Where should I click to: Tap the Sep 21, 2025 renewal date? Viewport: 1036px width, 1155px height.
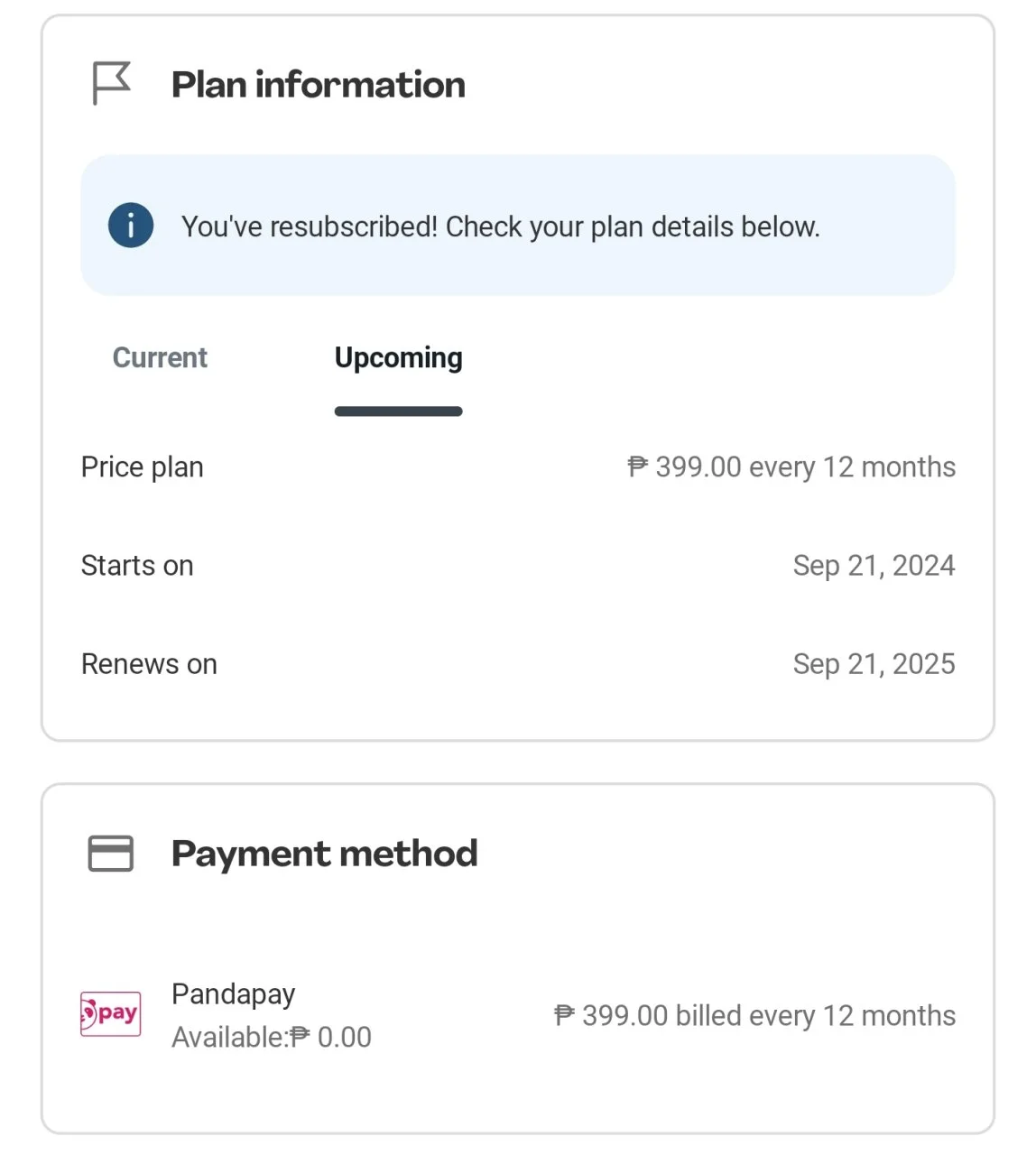point(874,664)
